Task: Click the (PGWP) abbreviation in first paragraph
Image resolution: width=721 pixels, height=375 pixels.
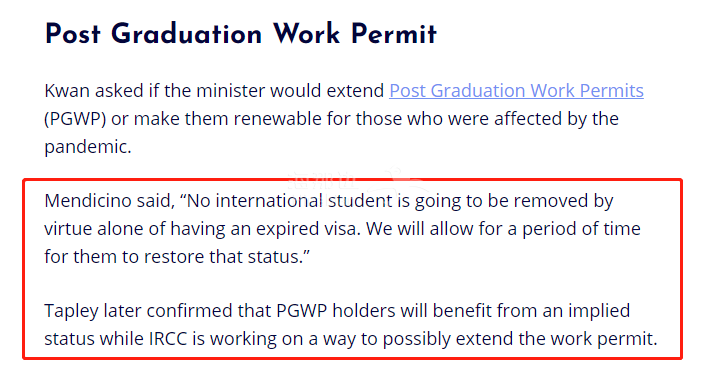Action: 75,119
